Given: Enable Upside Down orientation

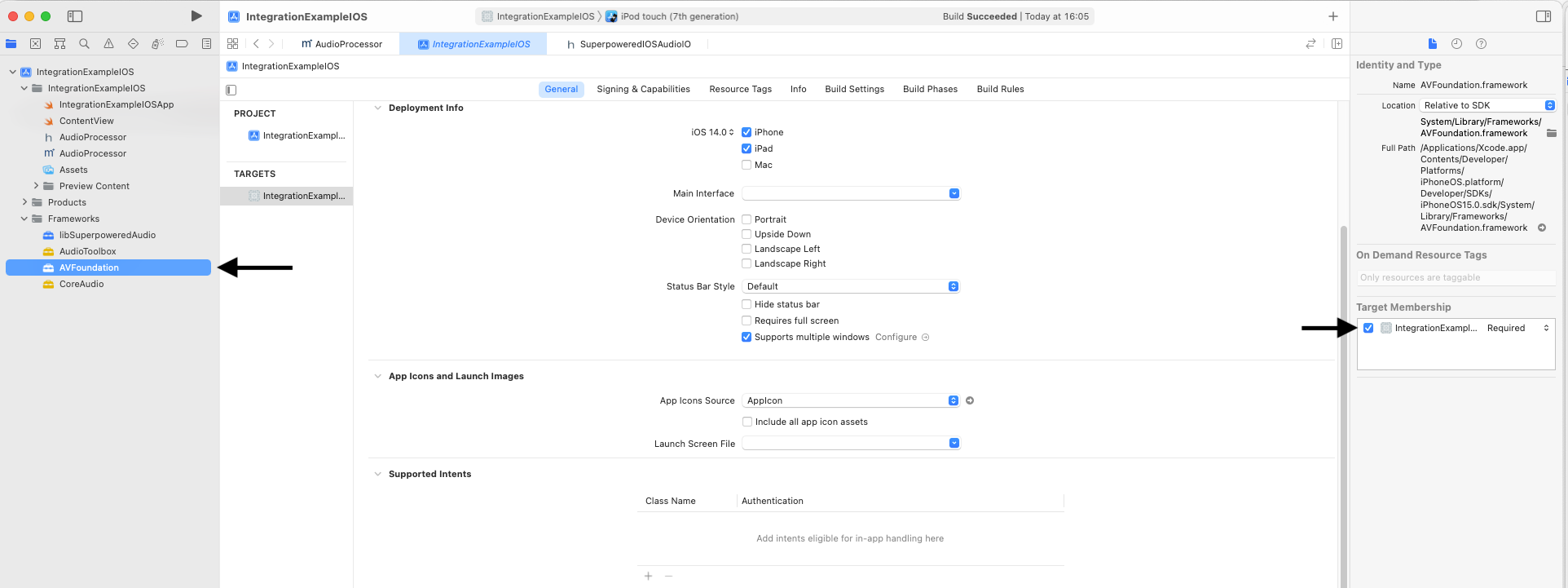Looking at the screenshot, I should coord(747,234).
